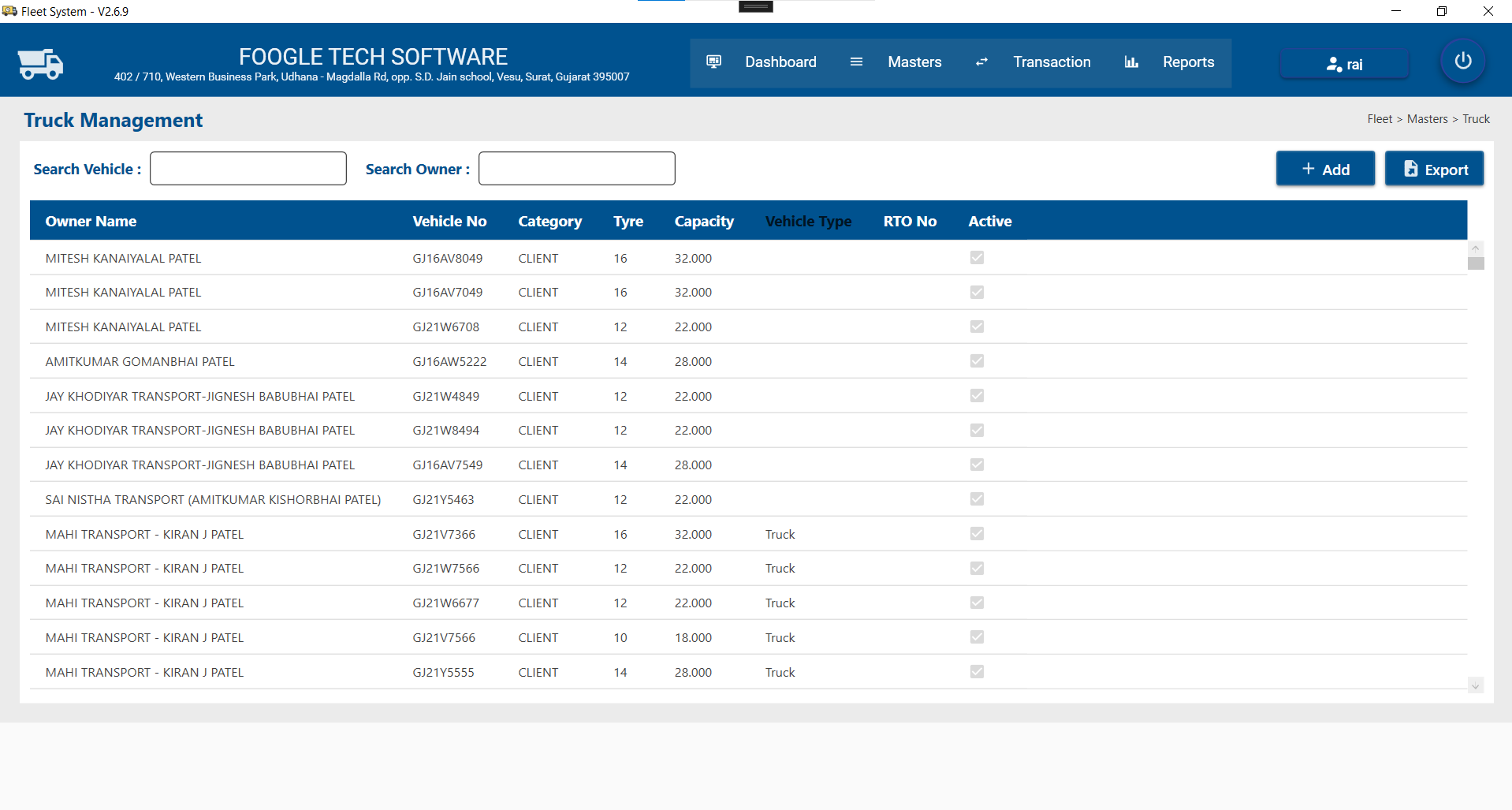This screenshot has height=810, width=1512.
Task: Toggle Active checkbox for GJ21W6708
Action: pyautogui.click(x=977, y=327)
